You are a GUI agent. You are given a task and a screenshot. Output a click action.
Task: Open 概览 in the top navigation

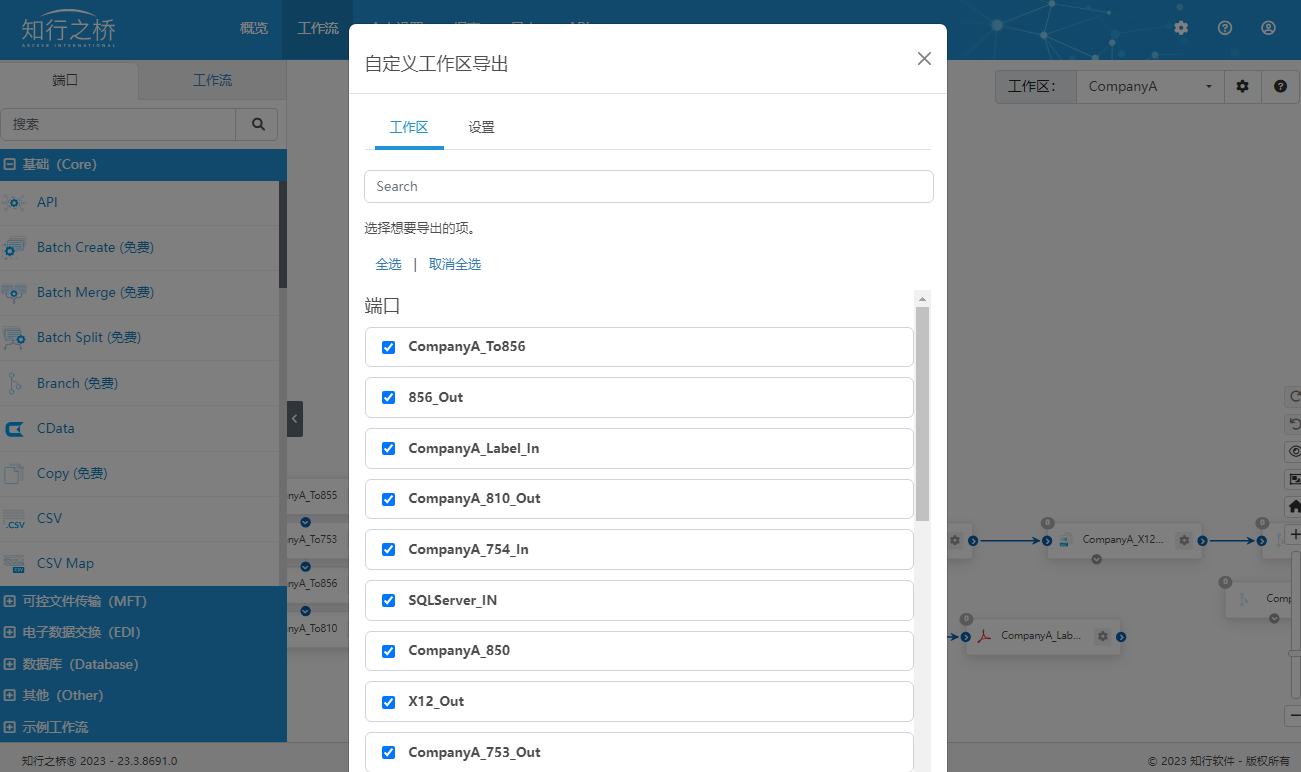(254, 28)
